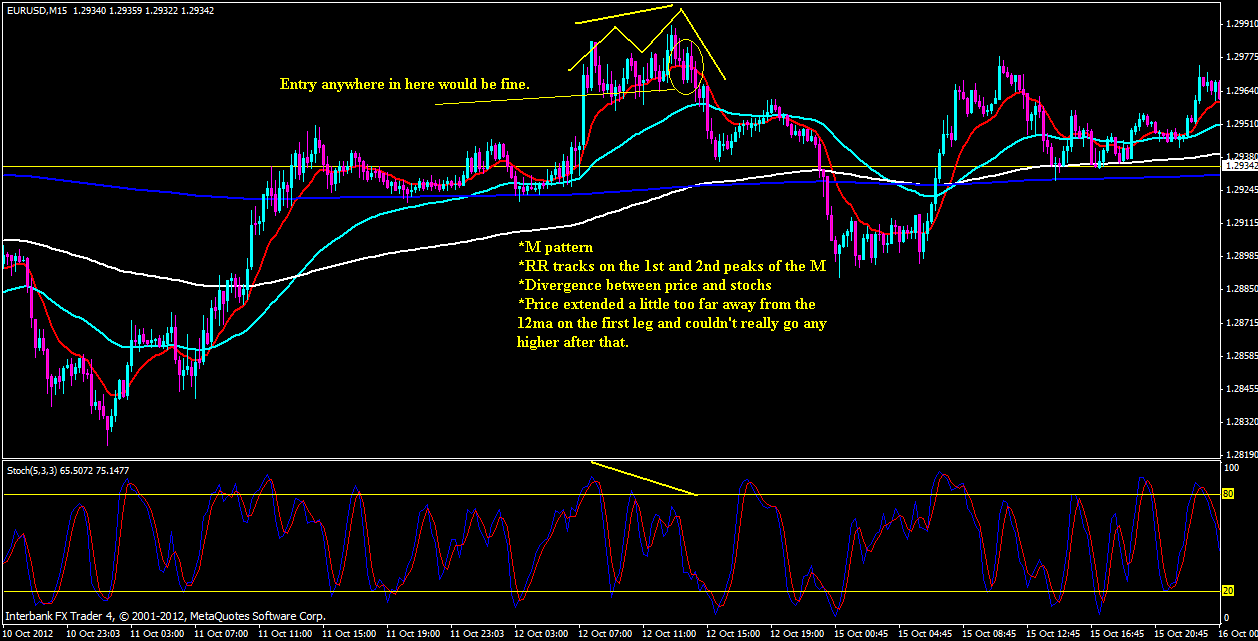Click the '12 Oct 15:00' time label
This screenshot has width=1258, height=641.
(733, 633)
